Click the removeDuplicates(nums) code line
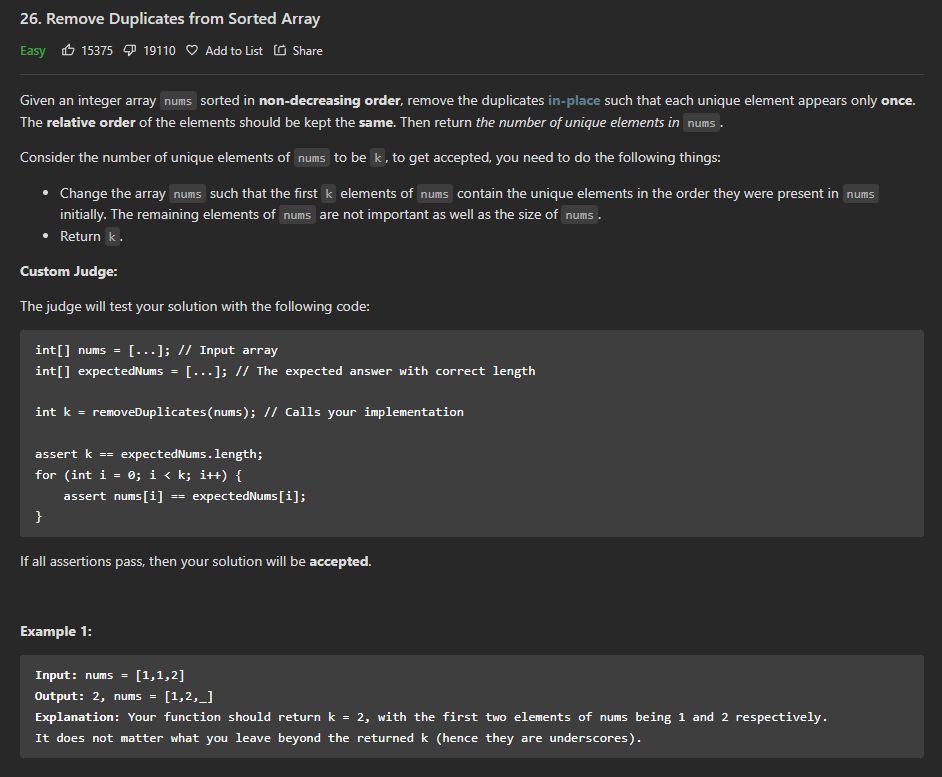 pyautogui.click(x=249, y=412)
